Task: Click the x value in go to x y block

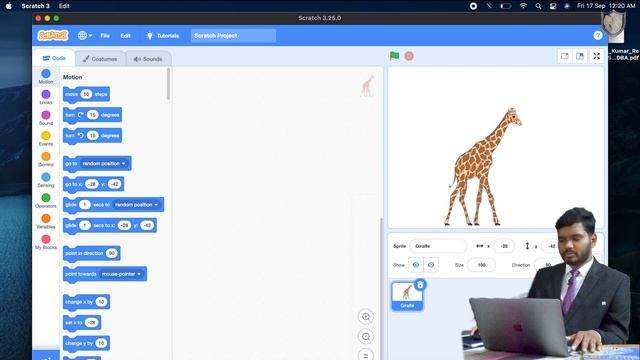Action: click(x=92, y=184)
